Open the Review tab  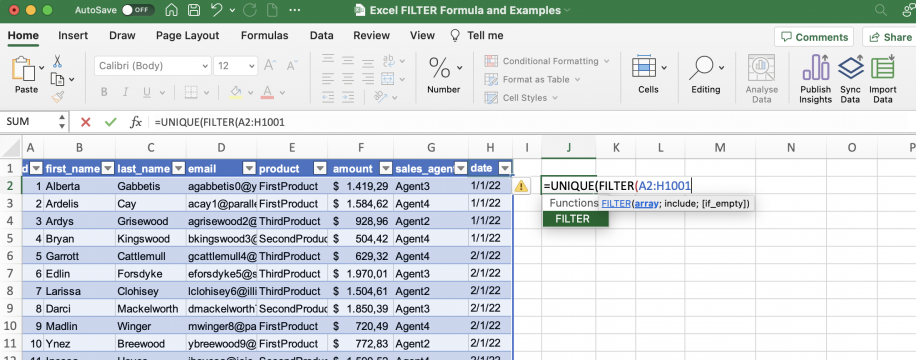point(372,36)
